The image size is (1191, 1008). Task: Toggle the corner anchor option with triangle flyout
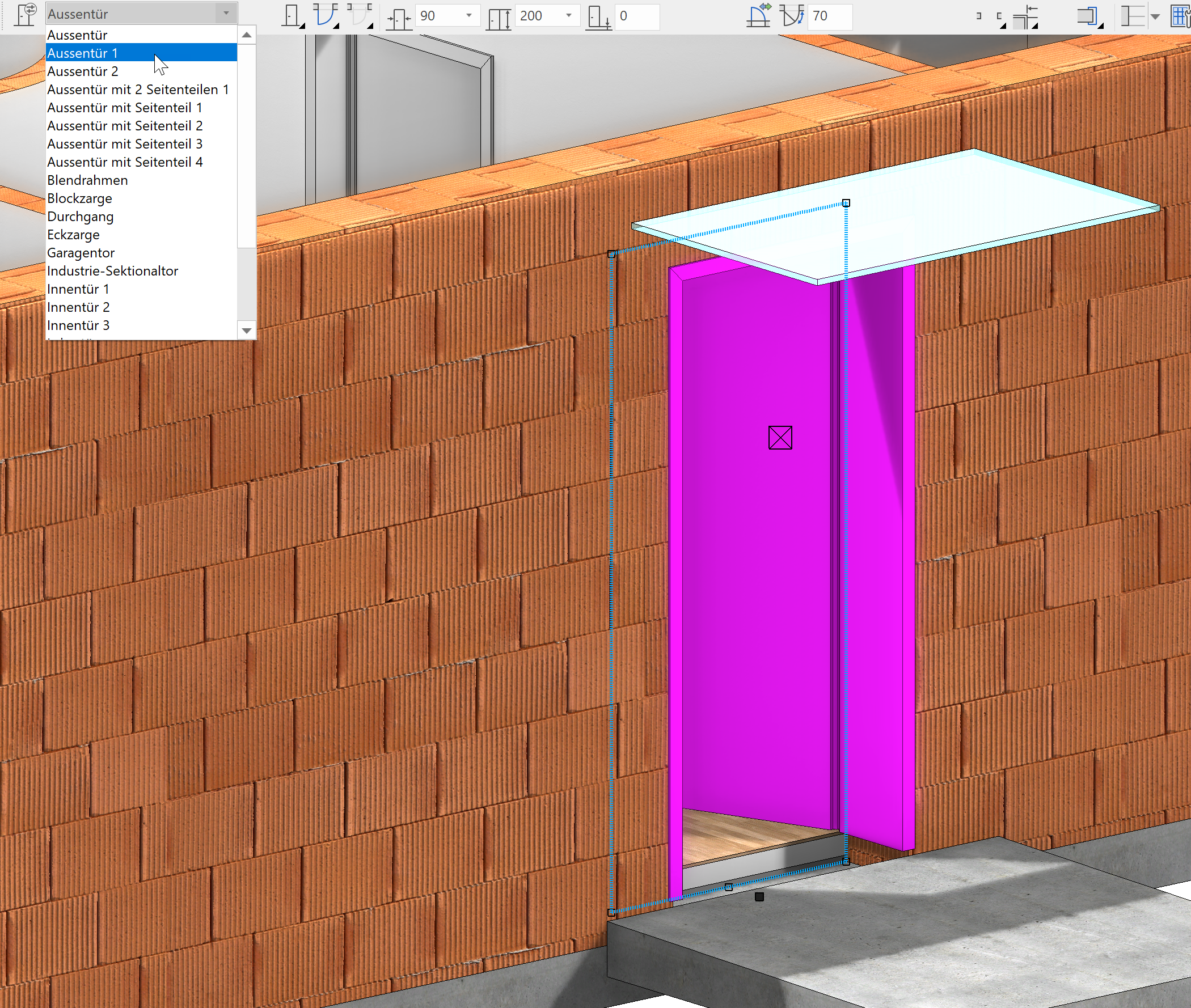pyautogui.click(x=1000, y=17)
